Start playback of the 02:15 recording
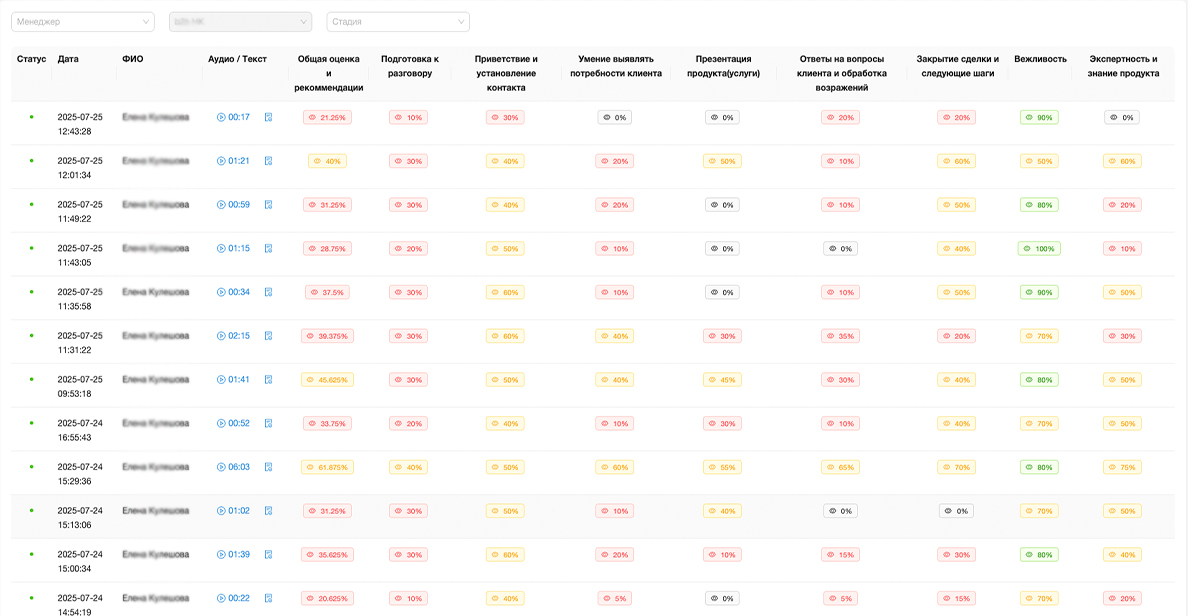Viewport: 1188px width, 616px height. [x=221, y=336]
